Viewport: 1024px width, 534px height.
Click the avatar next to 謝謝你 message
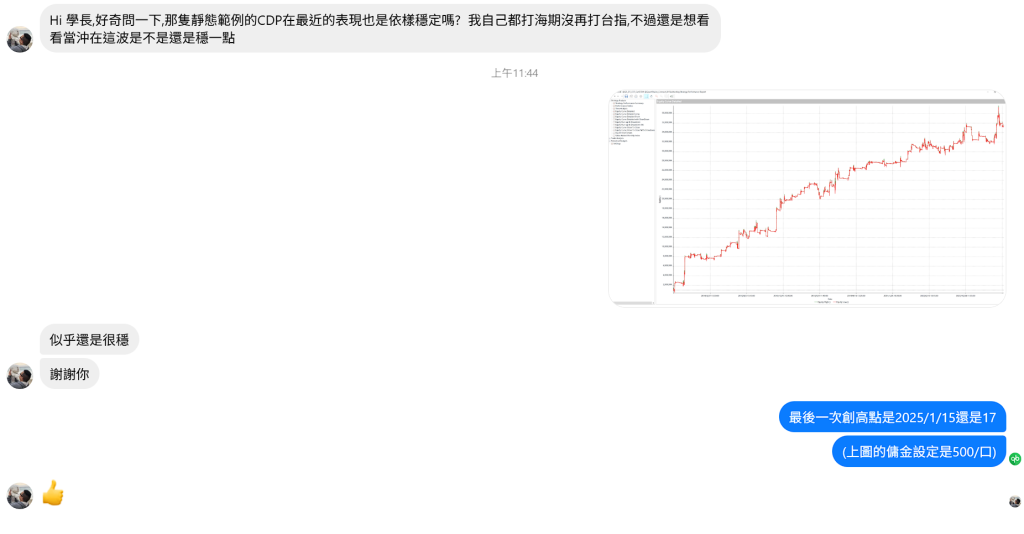coord(20,375)
